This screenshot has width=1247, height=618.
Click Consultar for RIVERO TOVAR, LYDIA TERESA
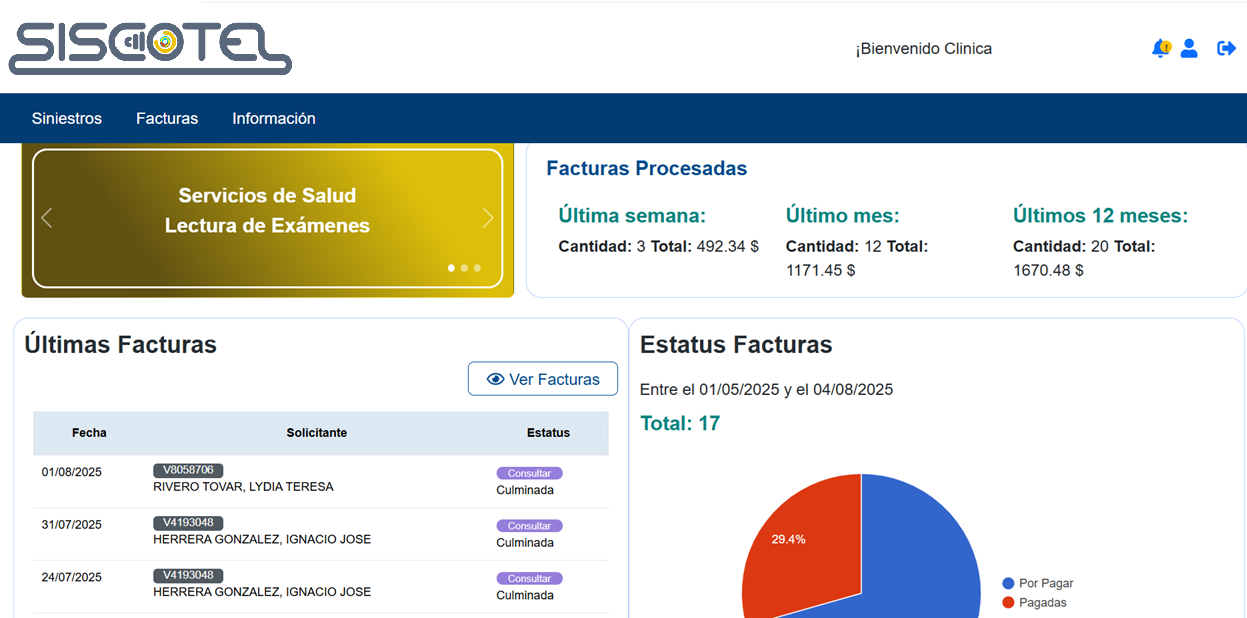click(530, 473)
